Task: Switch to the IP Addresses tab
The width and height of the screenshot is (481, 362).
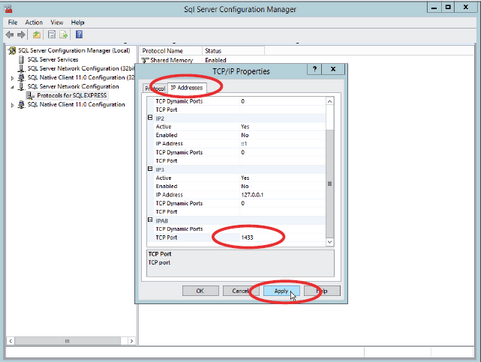Action: (x=187, y=88)
